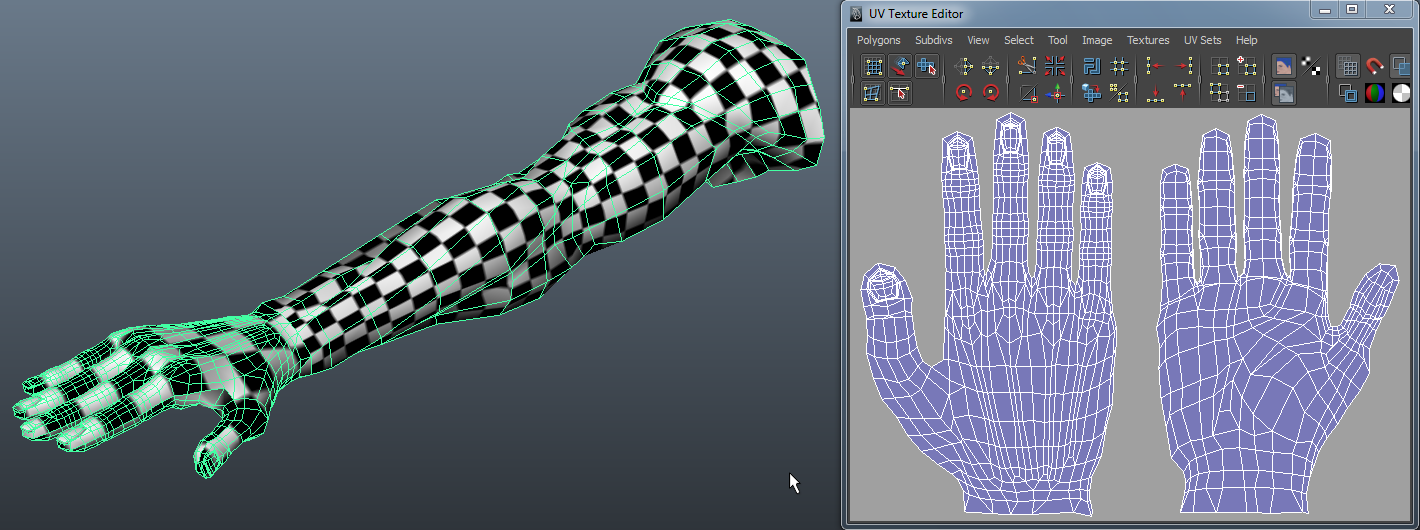Show RGB channels using colored sphere icon
The image size is (1420, 530).
[1375, 93]
